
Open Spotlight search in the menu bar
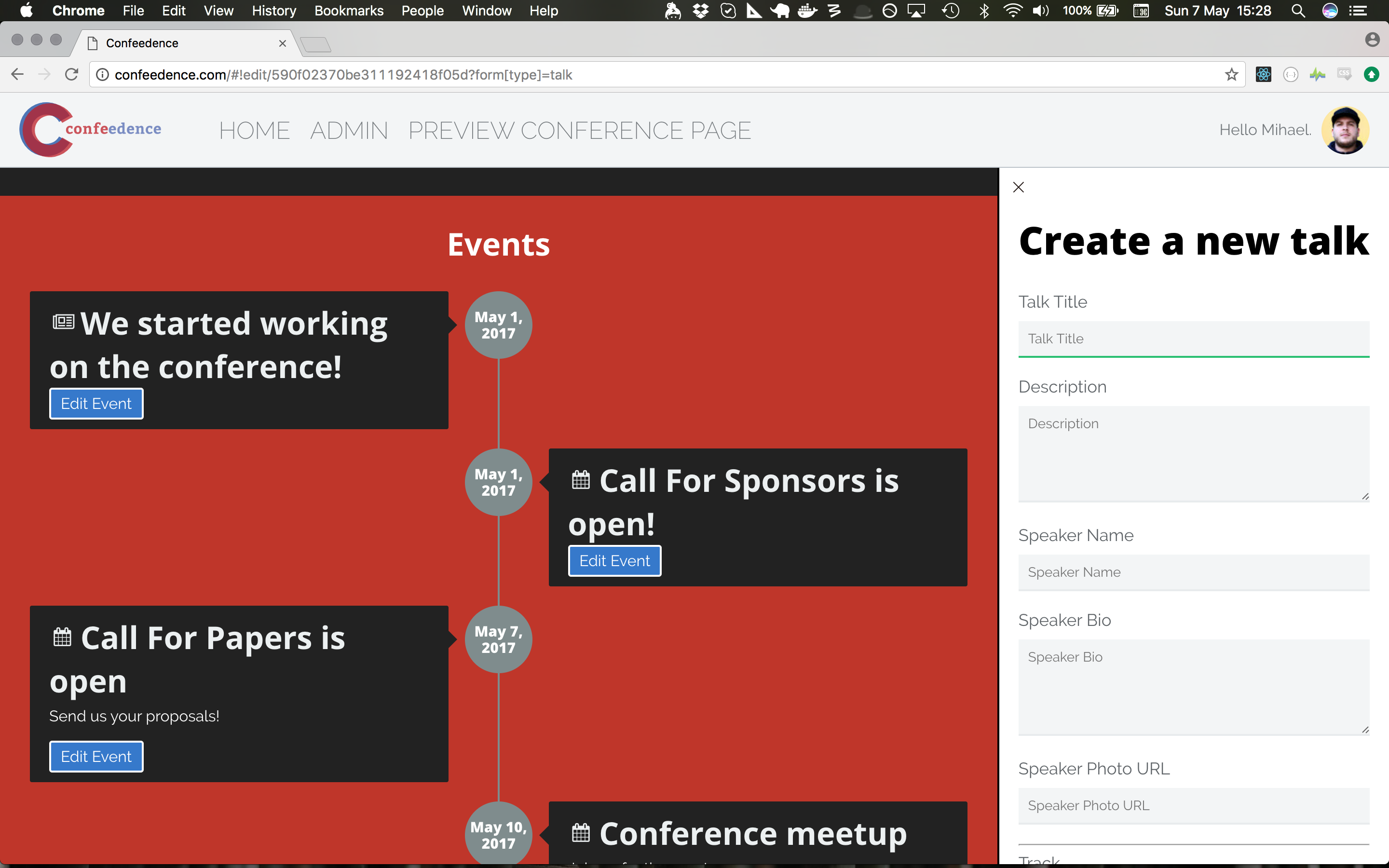pyautogui.click(x=1298, y=11)
